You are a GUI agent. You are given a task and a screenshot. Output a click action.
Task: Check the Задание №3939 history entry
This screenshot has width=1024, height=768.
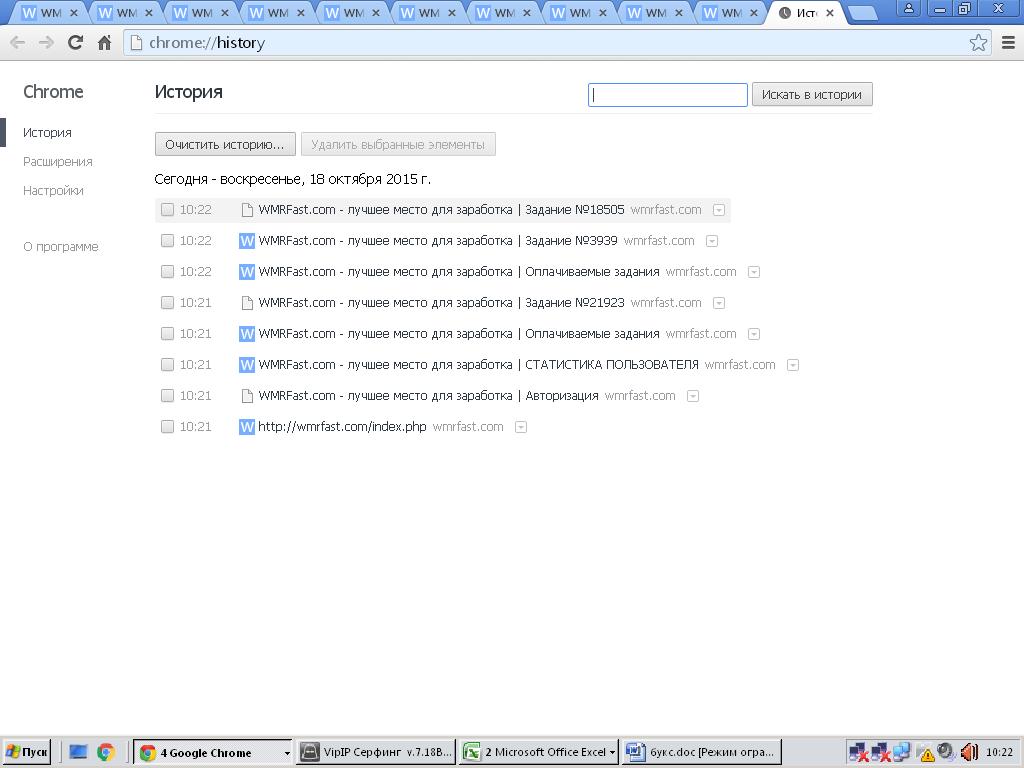(x=167, y=241)
